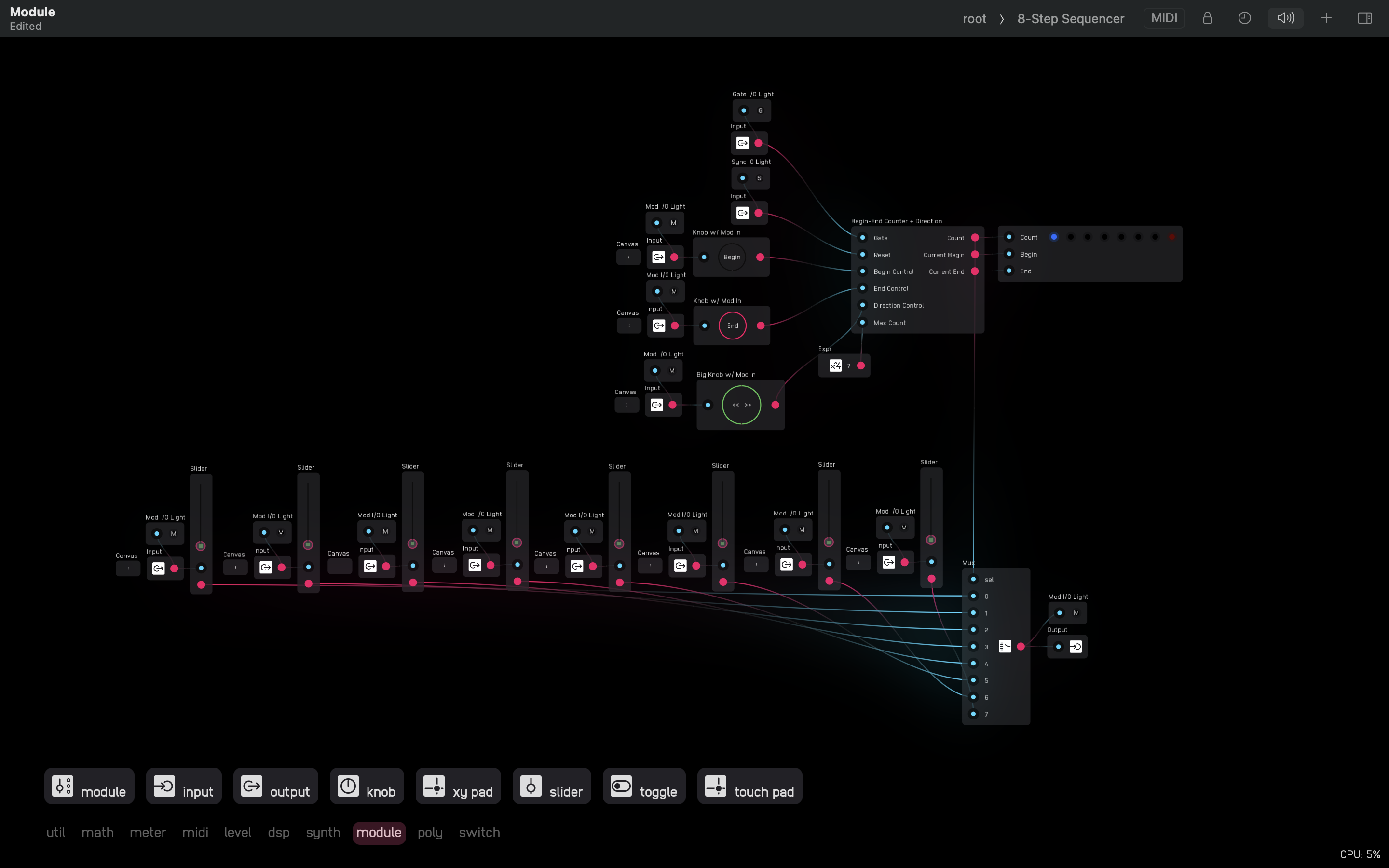
Task: Click the plus icon to add a node
Action: pos(1326,18)
